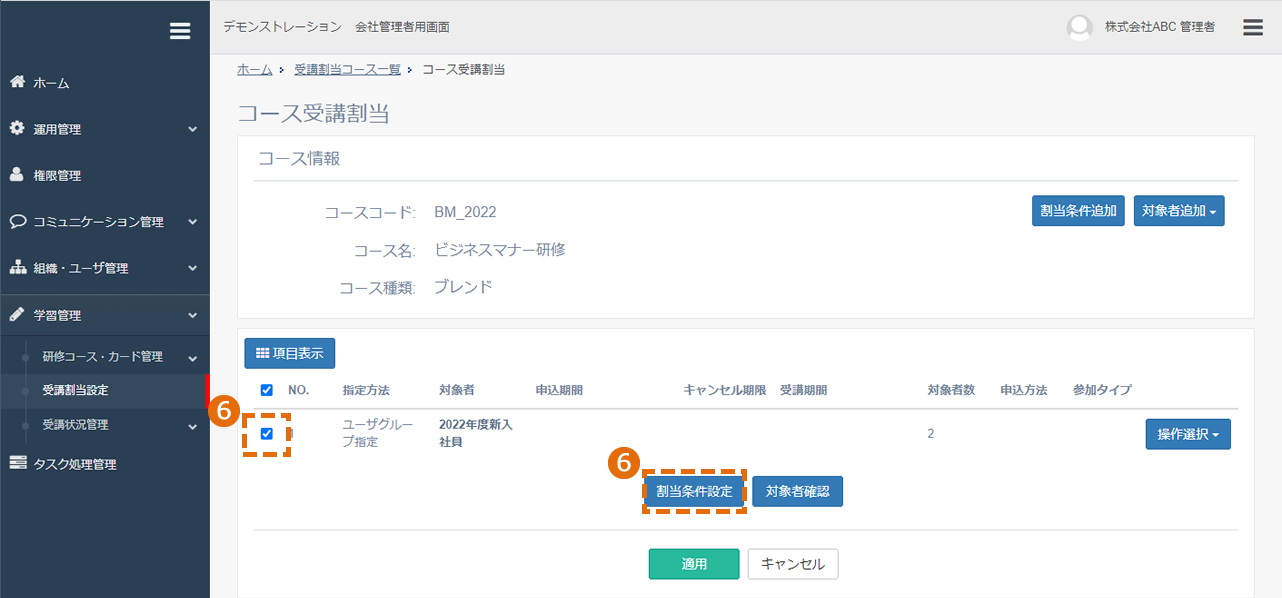The height and width of the screenshot is (598, 1282).
Task: Click the course code BM_2022
Action: [x=465, y=212]
